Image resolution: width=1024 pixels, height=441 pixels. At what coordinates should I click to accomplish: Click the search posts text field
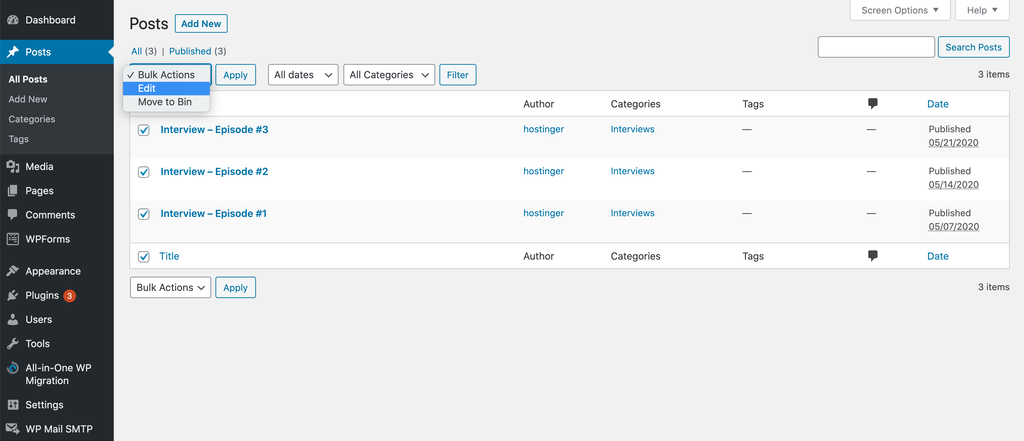coord(876,47)
